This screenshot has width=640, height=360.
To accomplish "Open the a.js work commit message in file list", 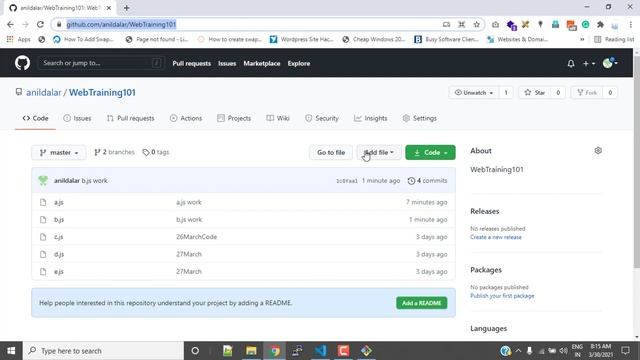I will 189,202.
